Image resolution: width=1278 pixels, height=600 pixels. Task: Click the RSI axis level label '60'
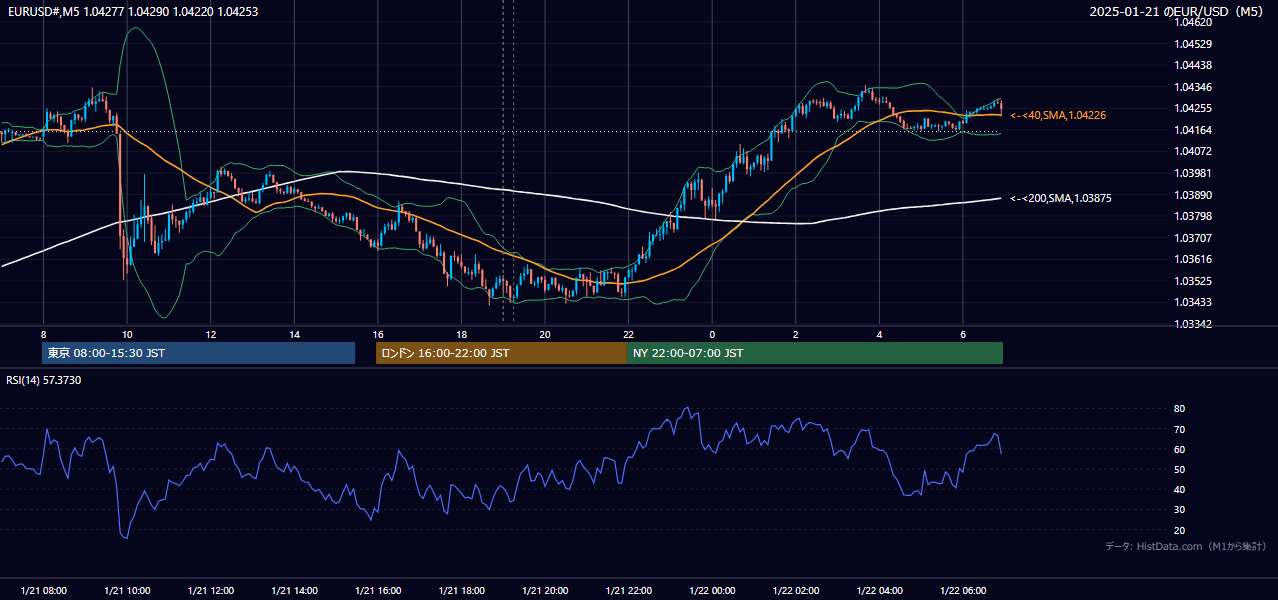(1179, 449)
